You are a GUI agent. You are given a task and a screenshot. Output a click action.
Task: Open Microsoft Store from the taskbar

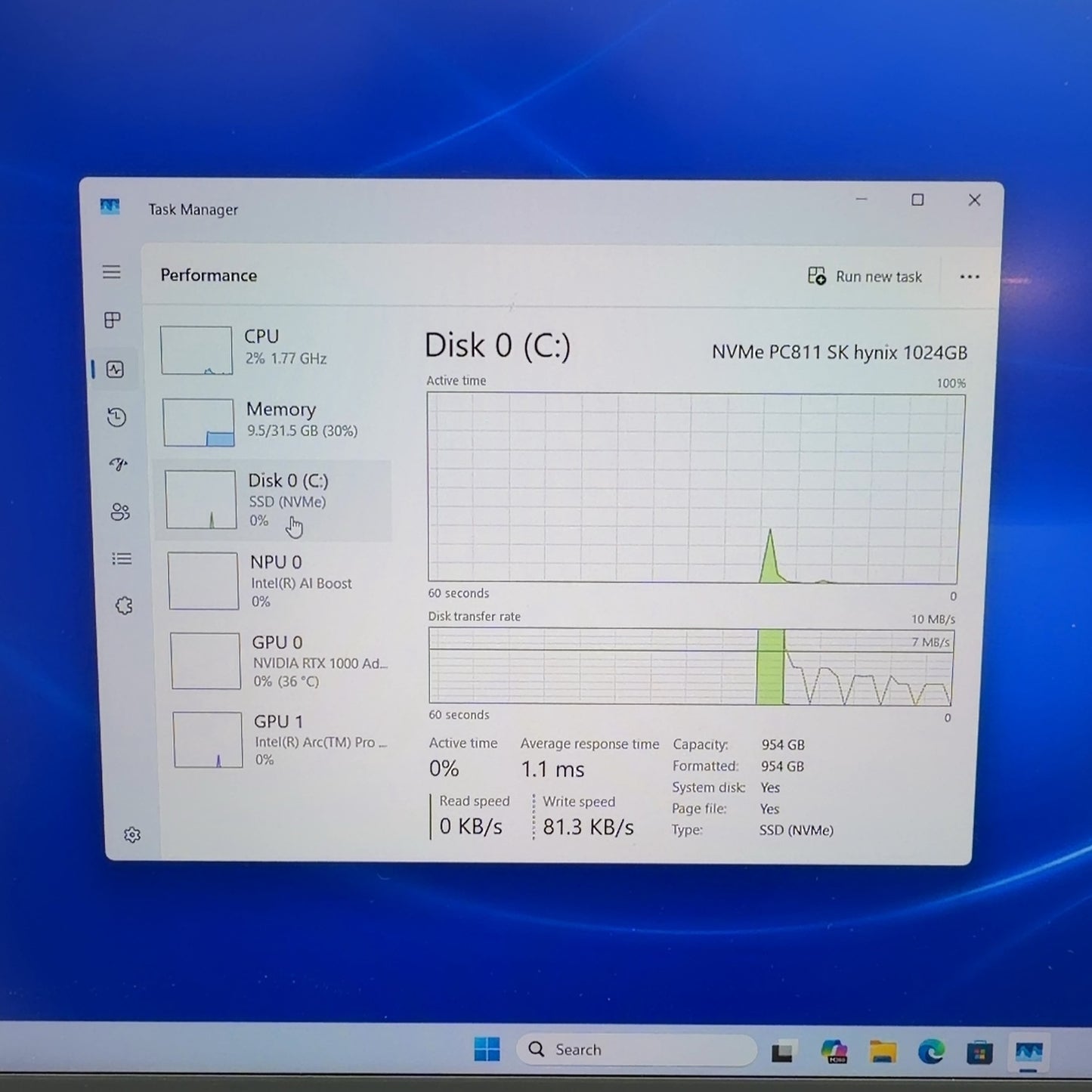click(x=979, y=1052)
